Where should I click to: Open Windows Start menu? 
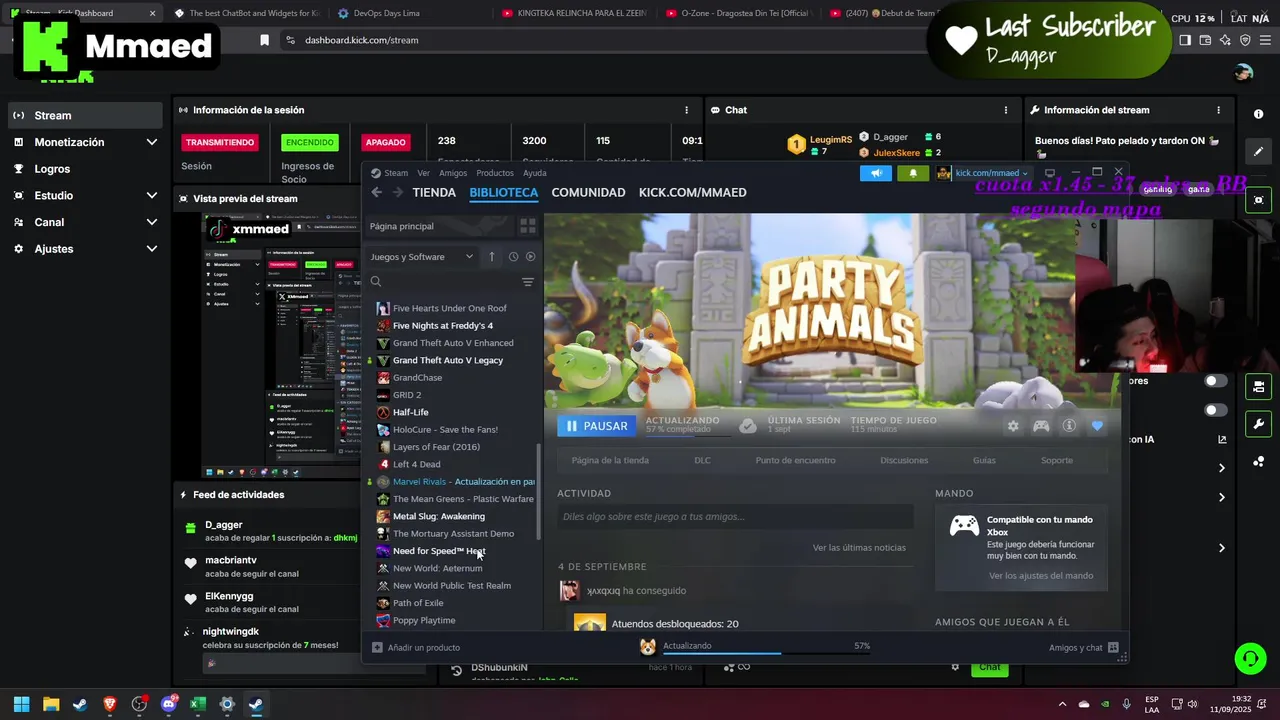(x=22, y=704)
